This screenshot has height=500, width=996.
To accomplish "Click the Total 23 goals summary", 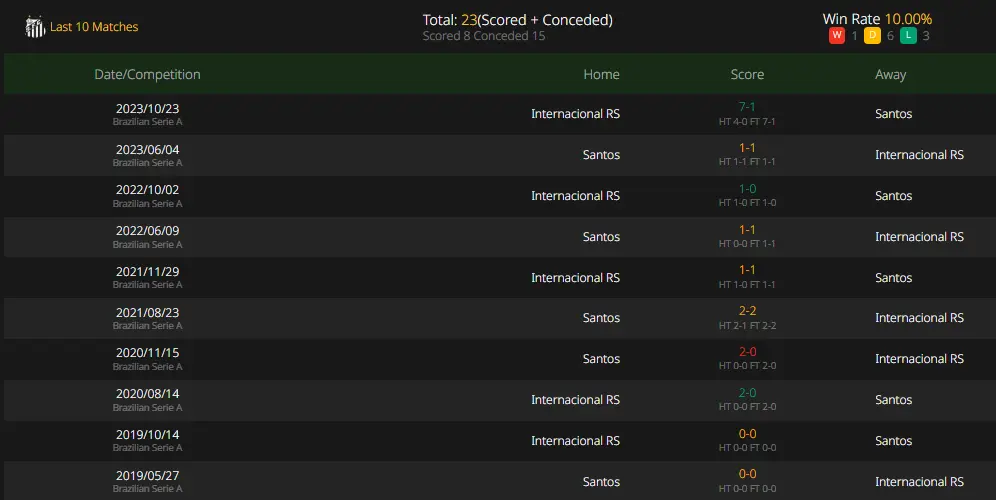I will 518,20.
